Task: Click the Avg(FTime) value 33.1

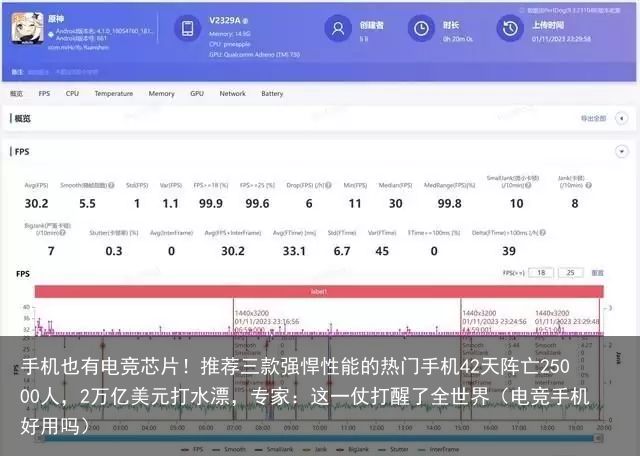Action: point(294,251)
